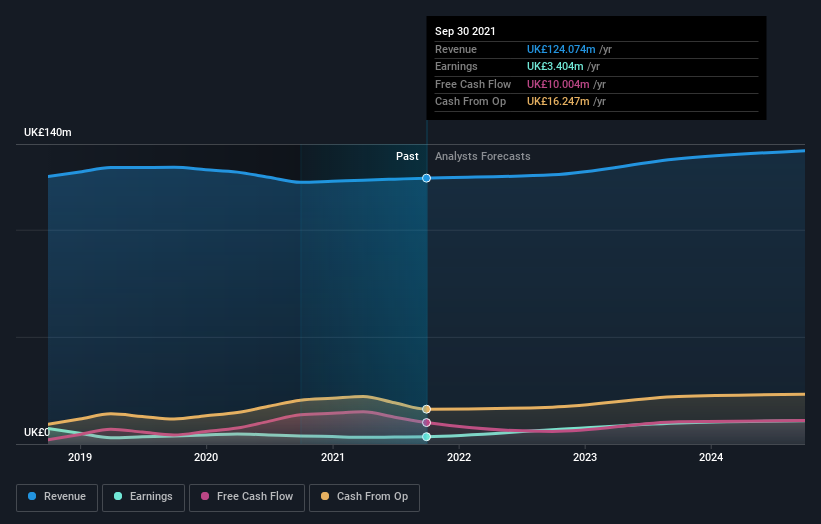
Task: Toggle the Cash From Op legend button
Action: tap(364, 497)
